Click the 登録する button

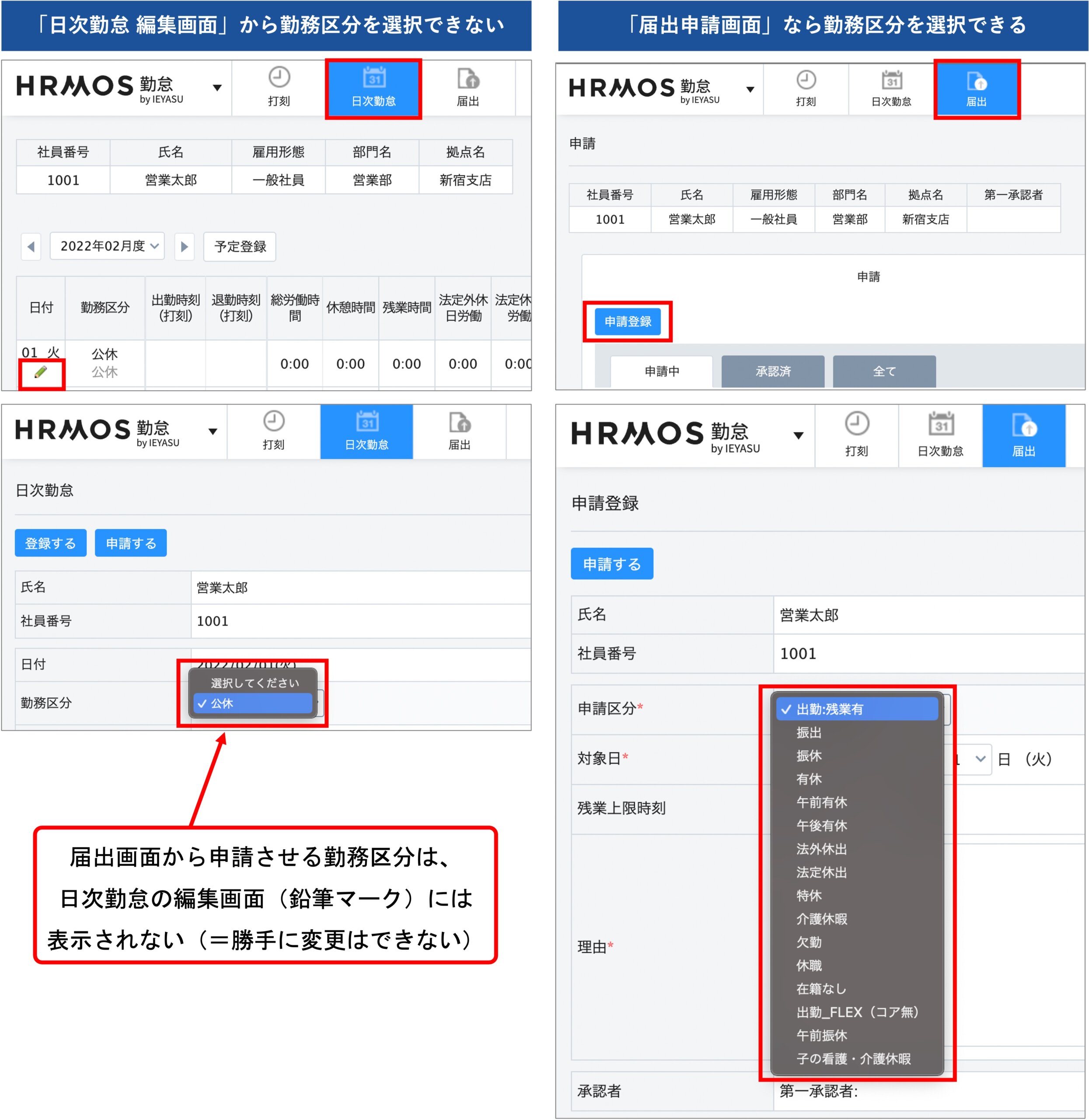coord(50,543)
